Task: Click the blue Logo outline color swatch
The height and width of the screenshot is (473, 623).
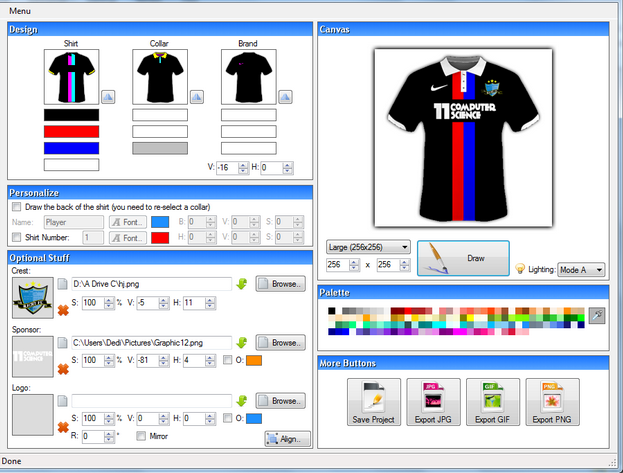Action: pos(254,419)
